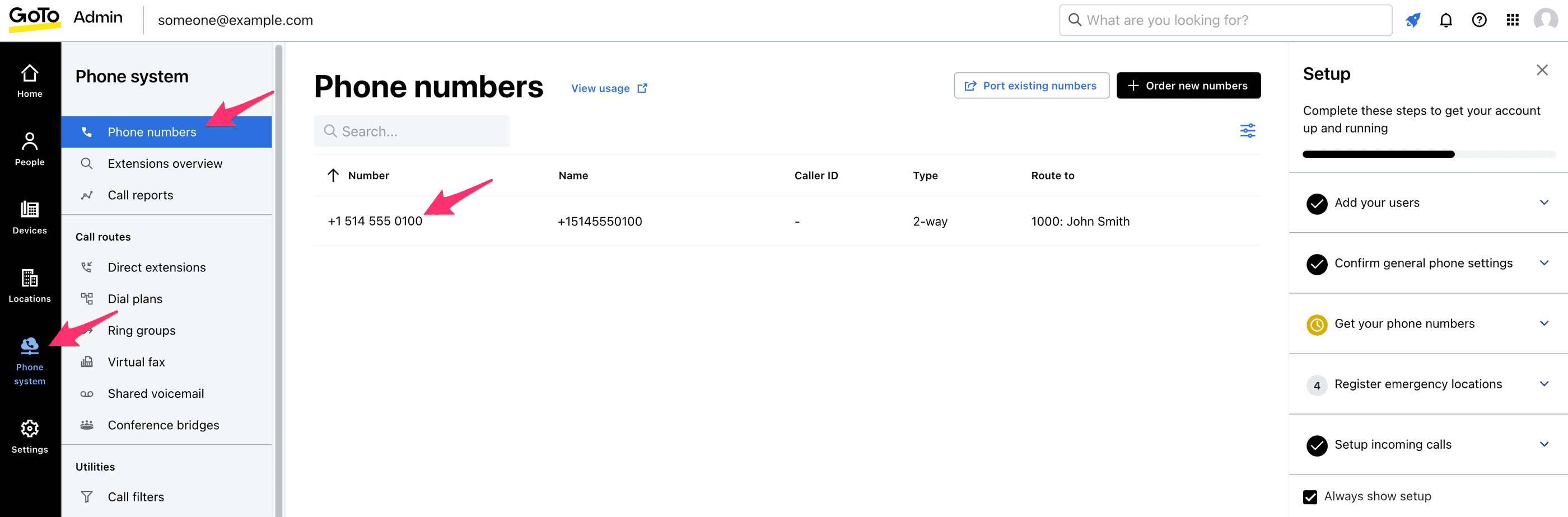Click the completed checkmark for Add your users

click(x=1317, y=204)
